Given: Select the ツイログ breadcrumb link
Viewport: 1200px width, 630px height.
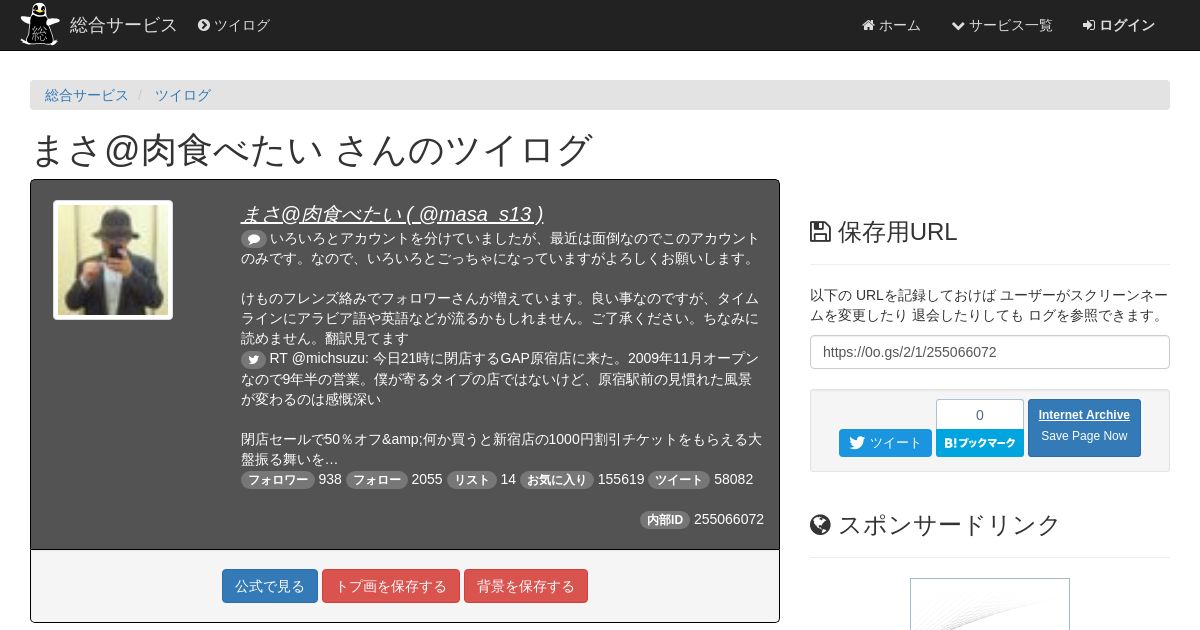Looking at the screenshot, I should [183, 95].
